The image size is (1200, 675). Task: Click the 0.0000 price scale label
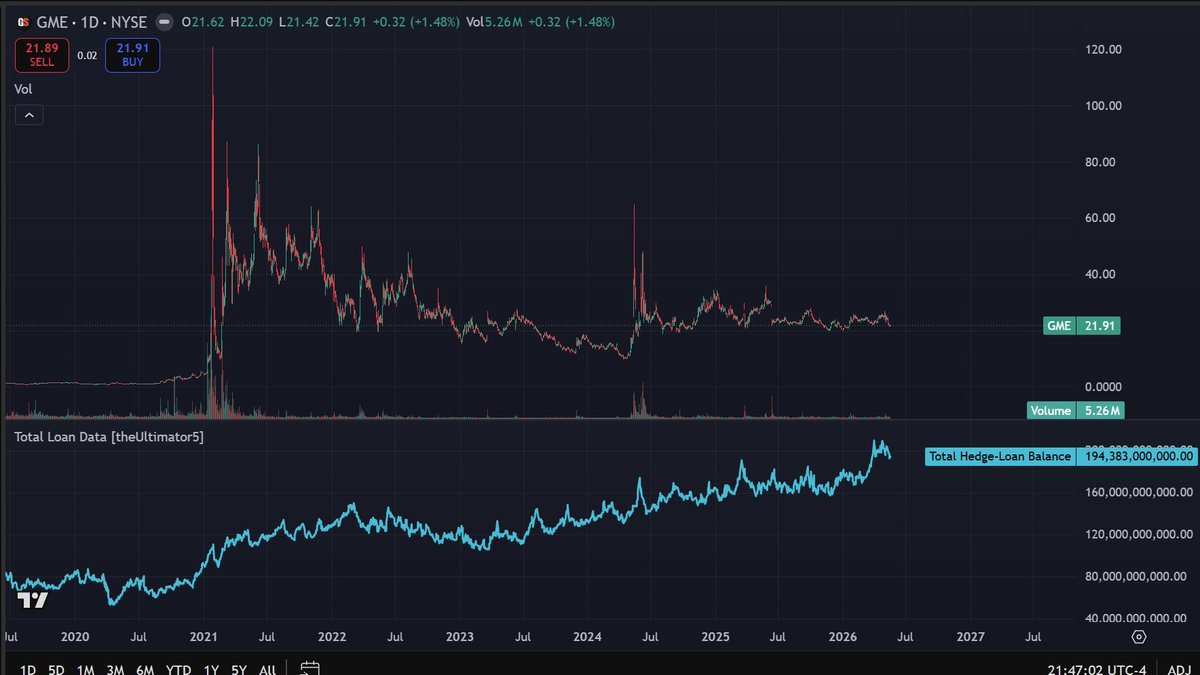[1104, 387]
